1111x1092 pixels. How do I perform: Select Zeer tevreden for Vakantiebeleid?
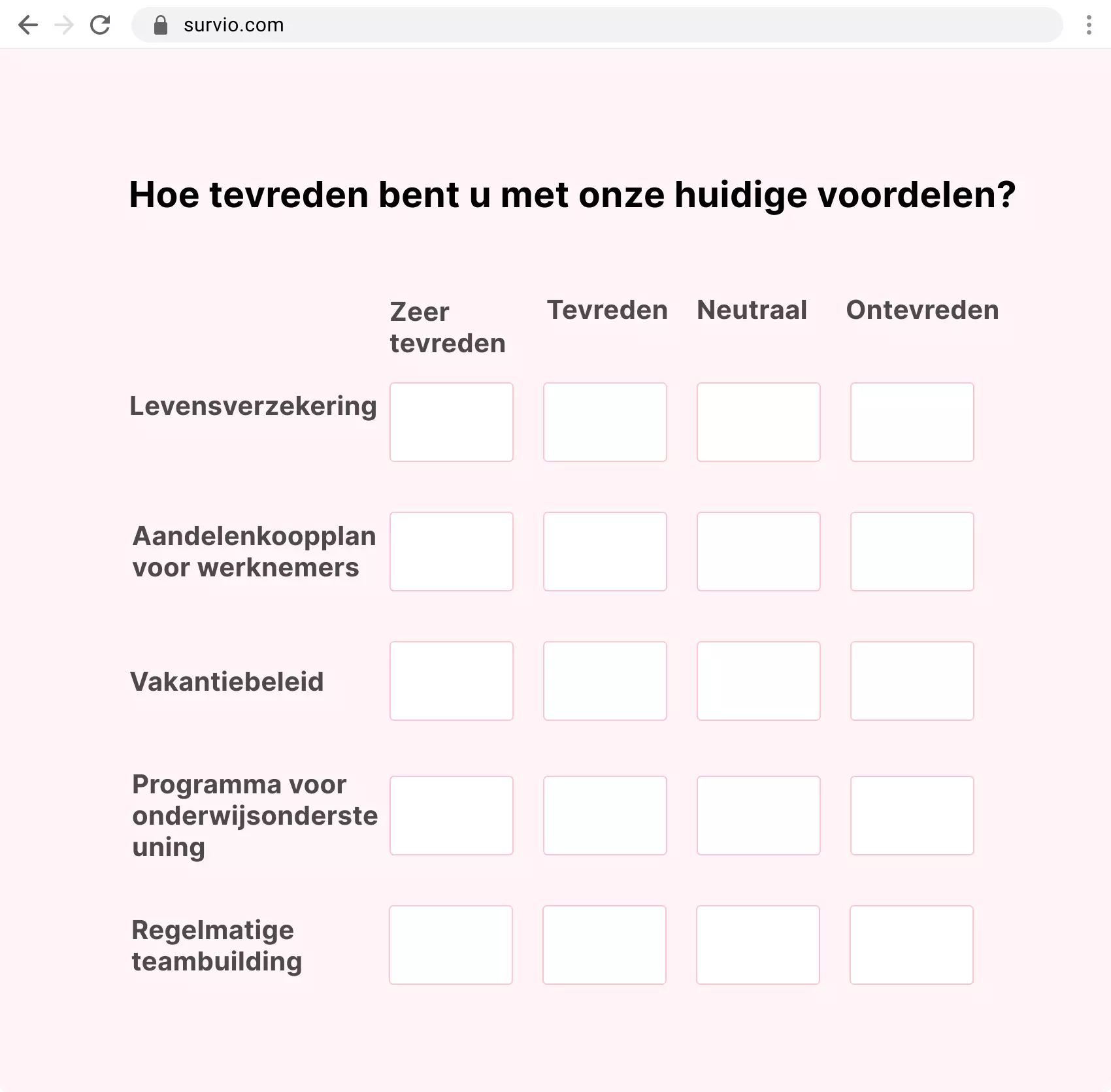pos(451,681)
